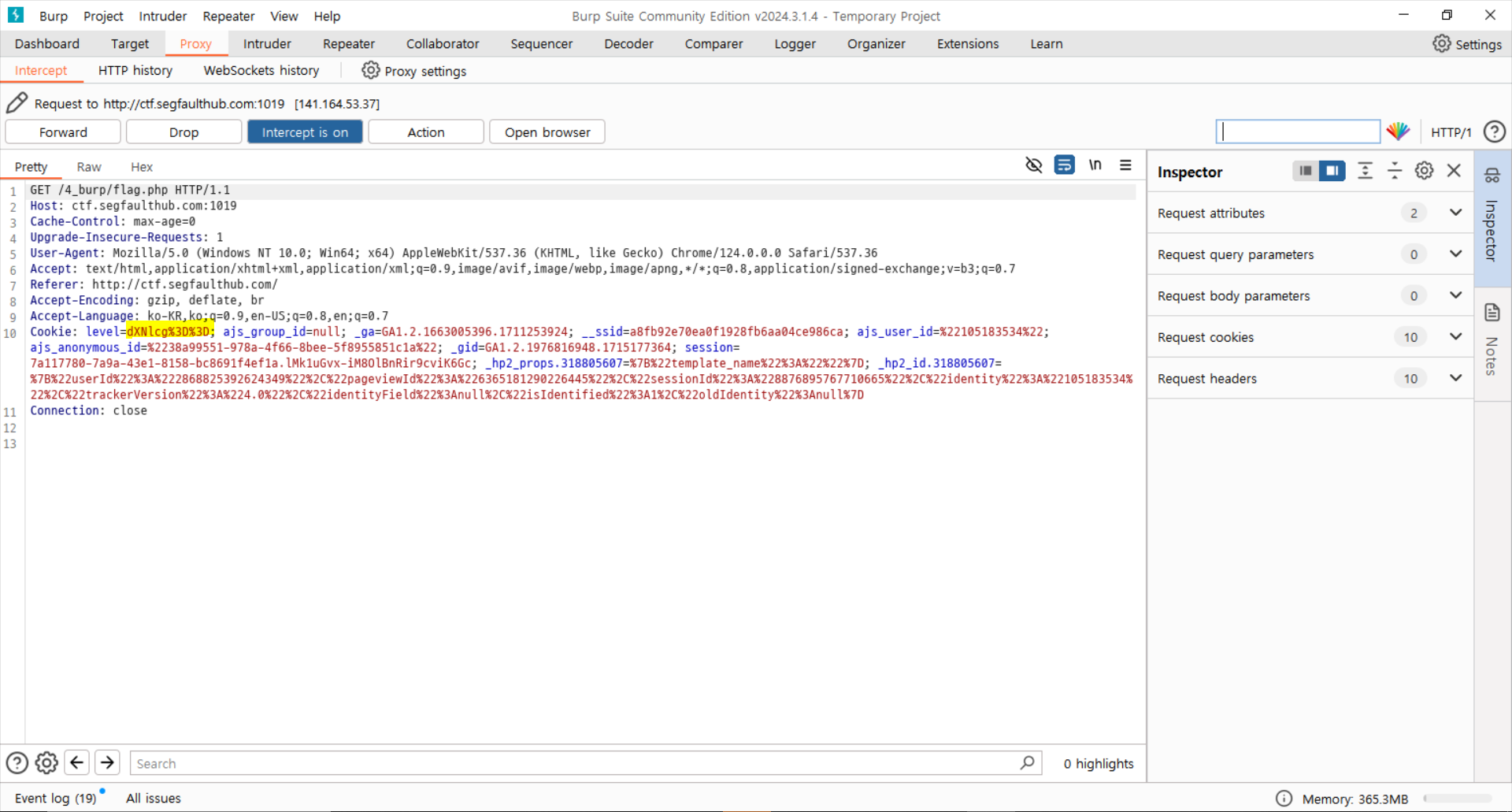Click the memory usage progress bar
1512x812 pixels.
pyautogui.click(x=1458, y=798)
